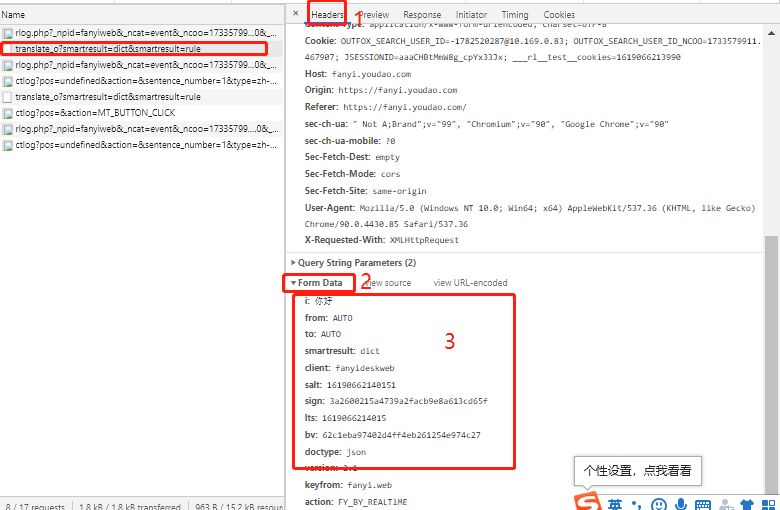
Task: Click the sec-ch-ua-mobile value ?0
Action: [x=390, y=141]
